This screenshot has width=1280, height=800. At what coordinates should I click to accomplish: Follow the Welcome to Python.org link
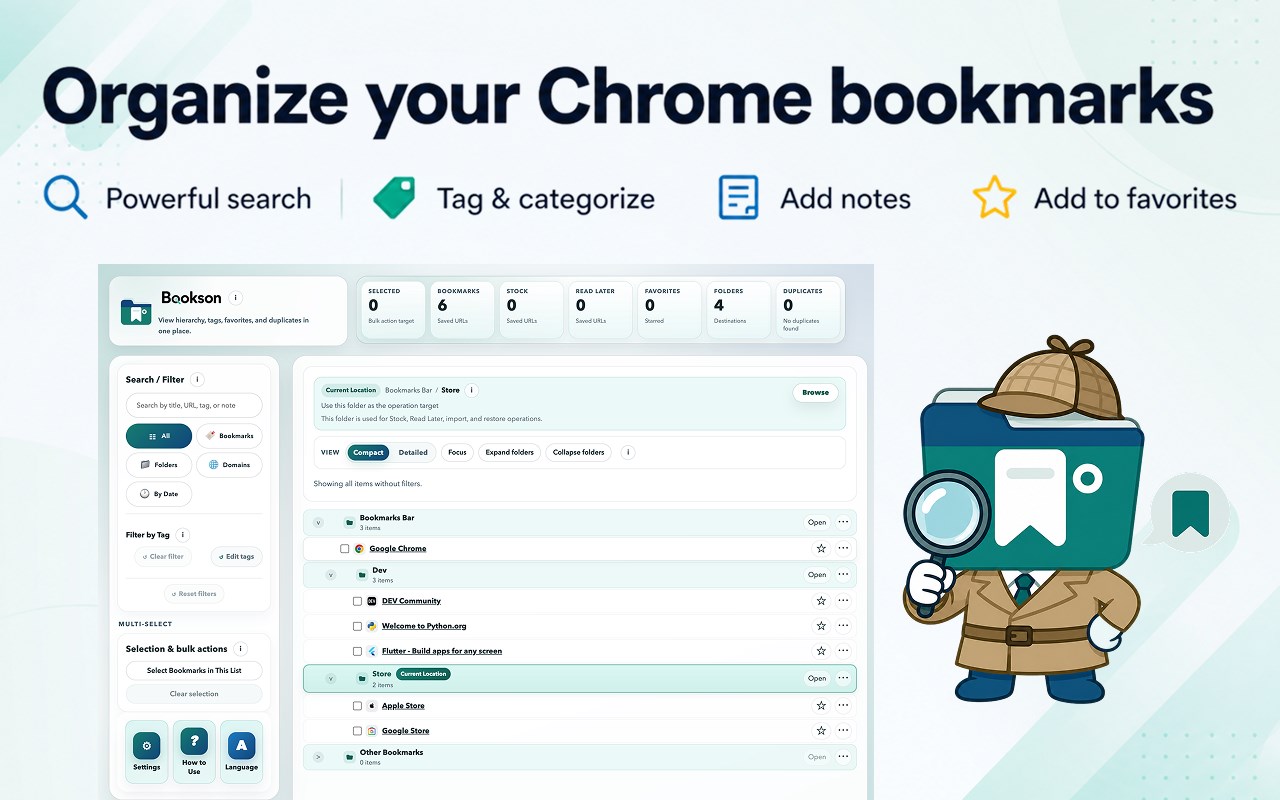424,626
